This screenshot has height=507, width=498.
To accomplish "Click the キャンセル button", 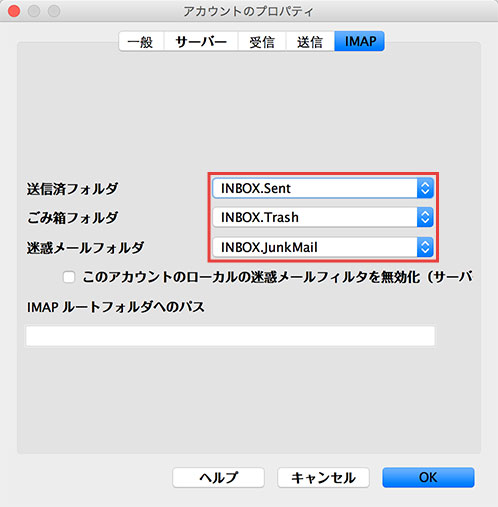I will pos(323,478).
